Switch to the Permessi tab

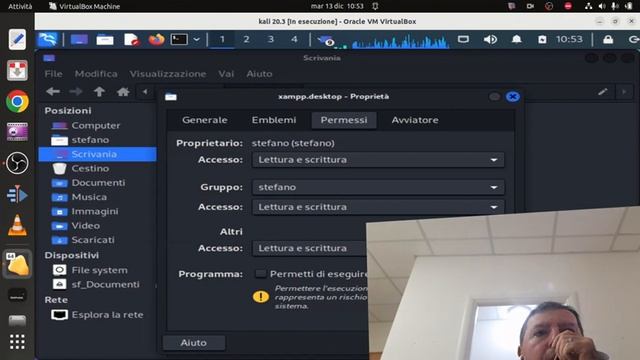(344, 120)
